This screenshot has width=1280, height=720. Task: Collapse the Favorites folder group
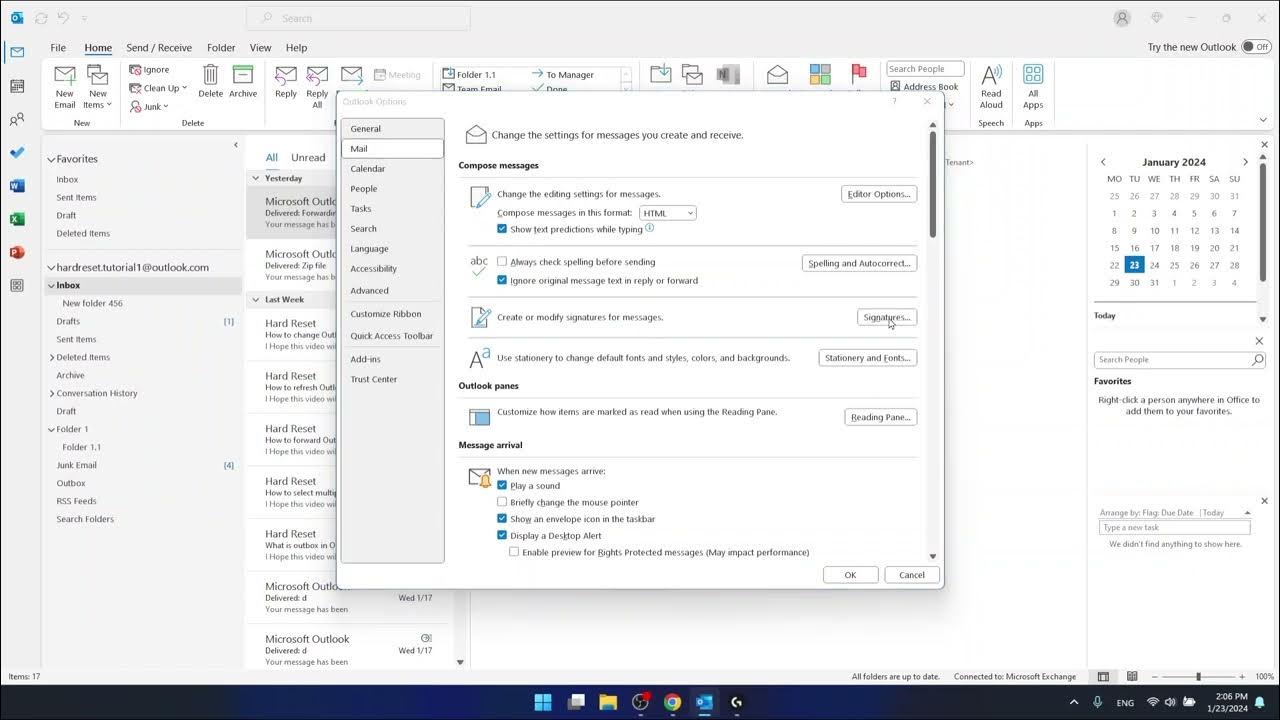point(51,159)
